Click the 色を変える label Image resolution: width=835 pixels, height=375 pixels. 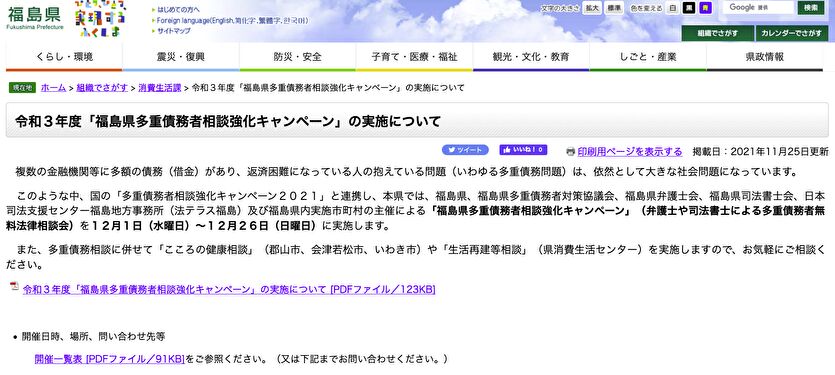646,9
